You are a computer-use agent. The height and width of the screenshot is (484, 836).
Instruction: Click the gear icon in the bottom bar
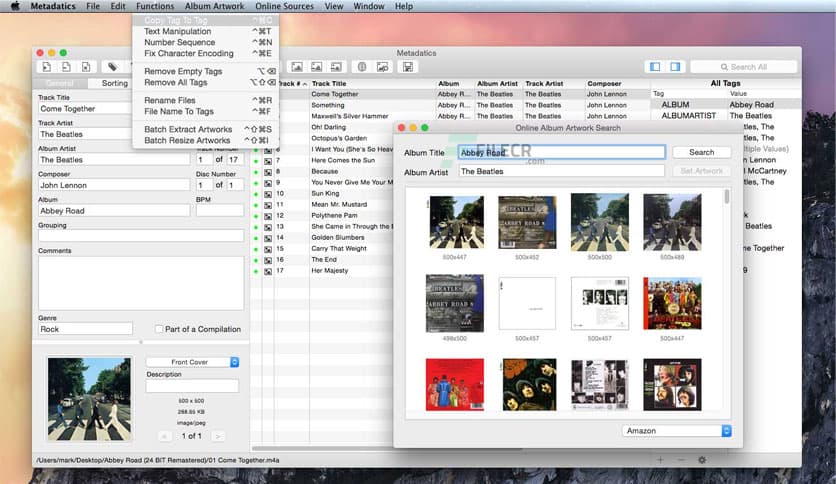702,460
